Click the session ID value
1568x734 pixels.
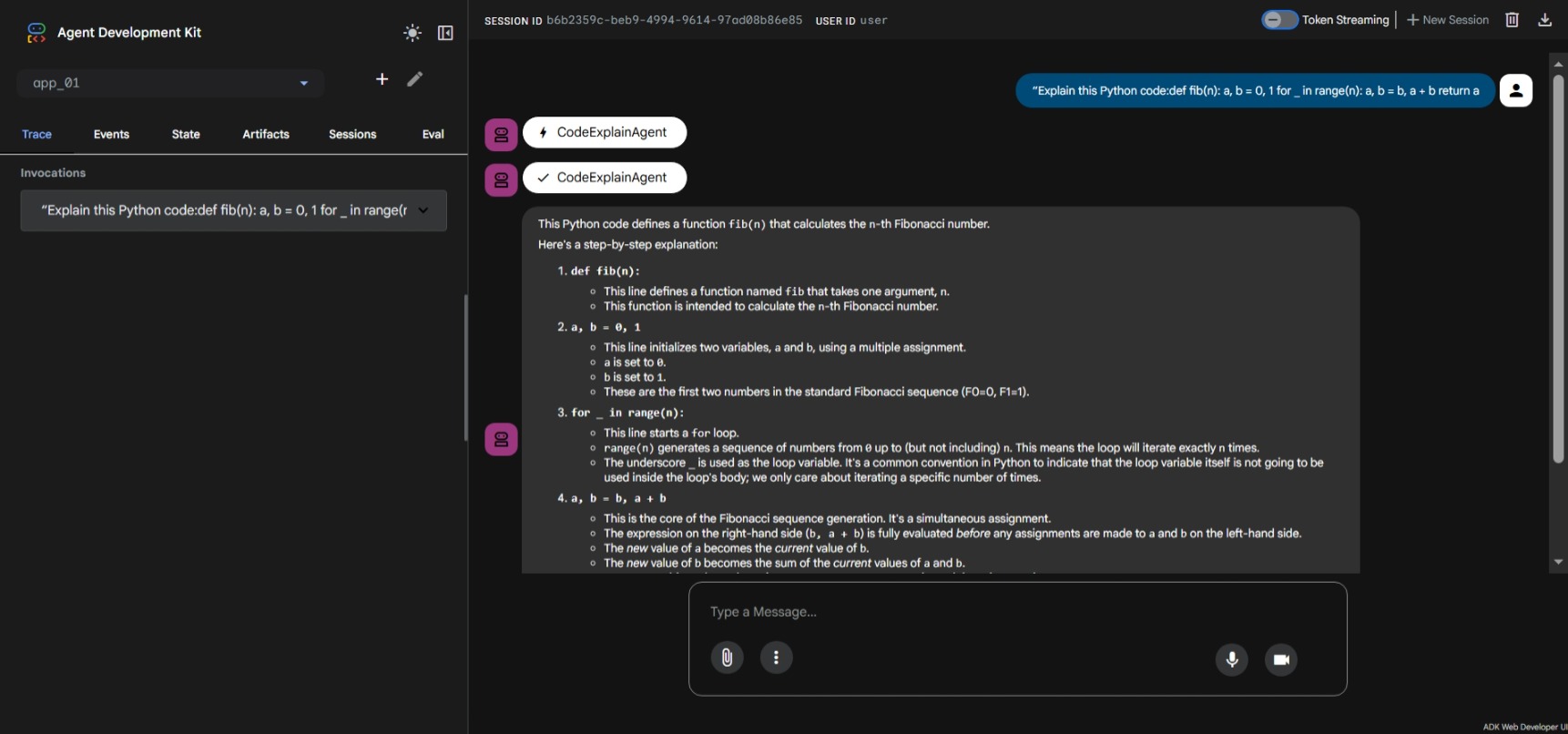(x=674, y=20)
